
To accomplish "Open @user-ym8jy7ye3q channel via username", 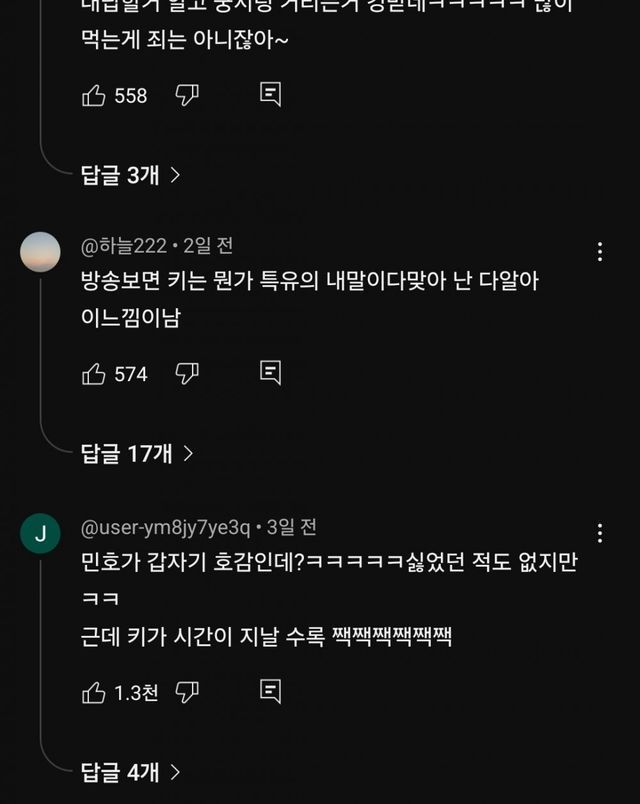I will coord(165,527).
